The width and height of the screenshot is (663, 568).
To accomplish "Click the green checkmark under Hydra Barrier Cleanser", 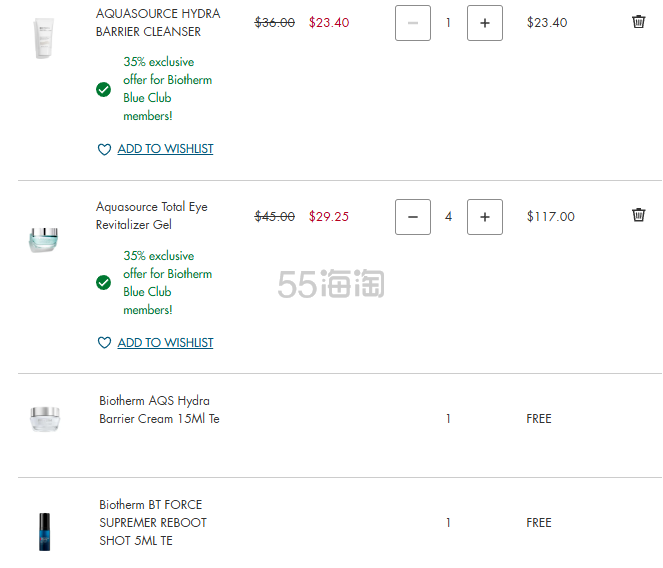I will pyautogui.click(x=103, y=89).
